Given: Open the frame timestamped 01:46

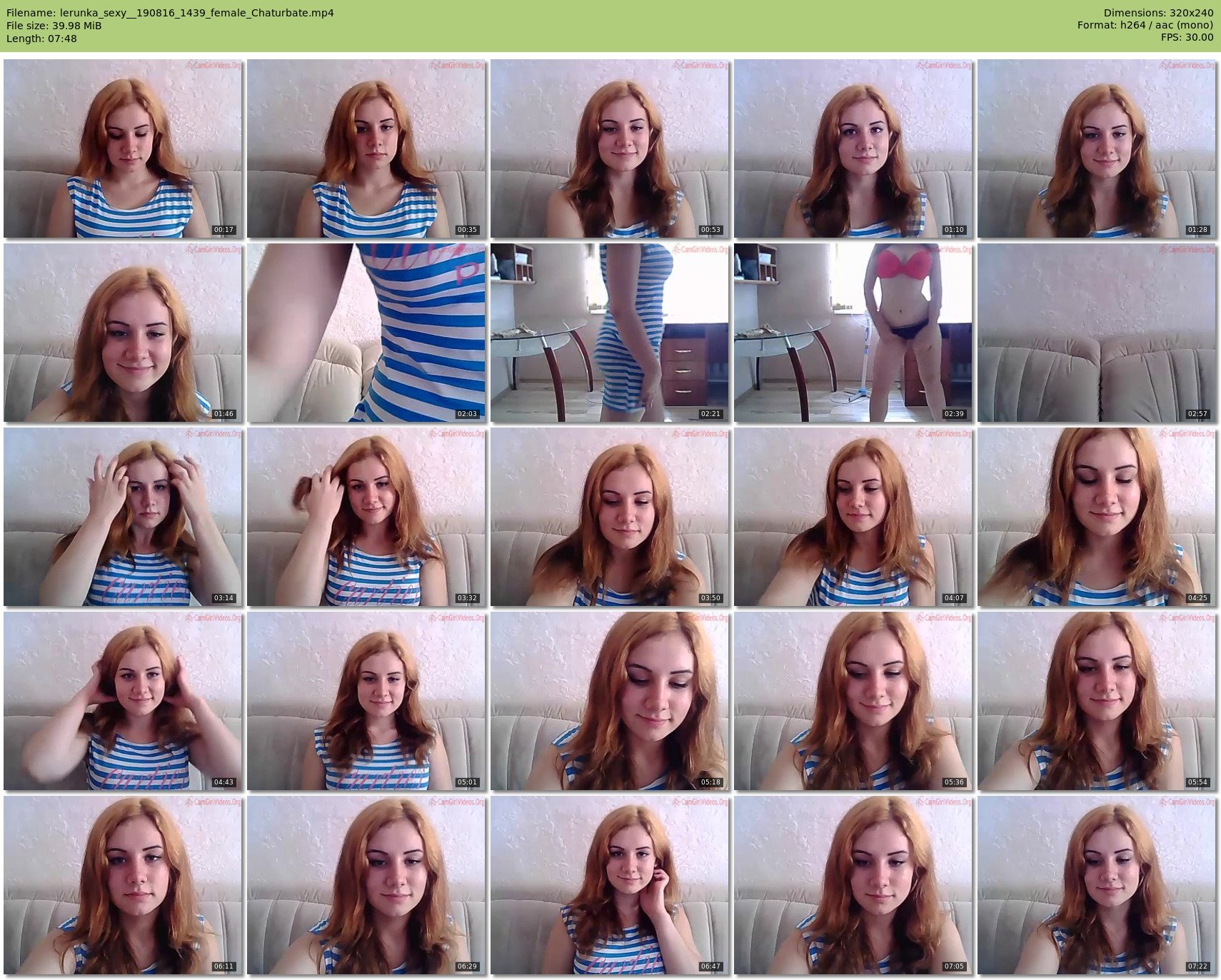Looking at the screenshot, I should point(123,333).
